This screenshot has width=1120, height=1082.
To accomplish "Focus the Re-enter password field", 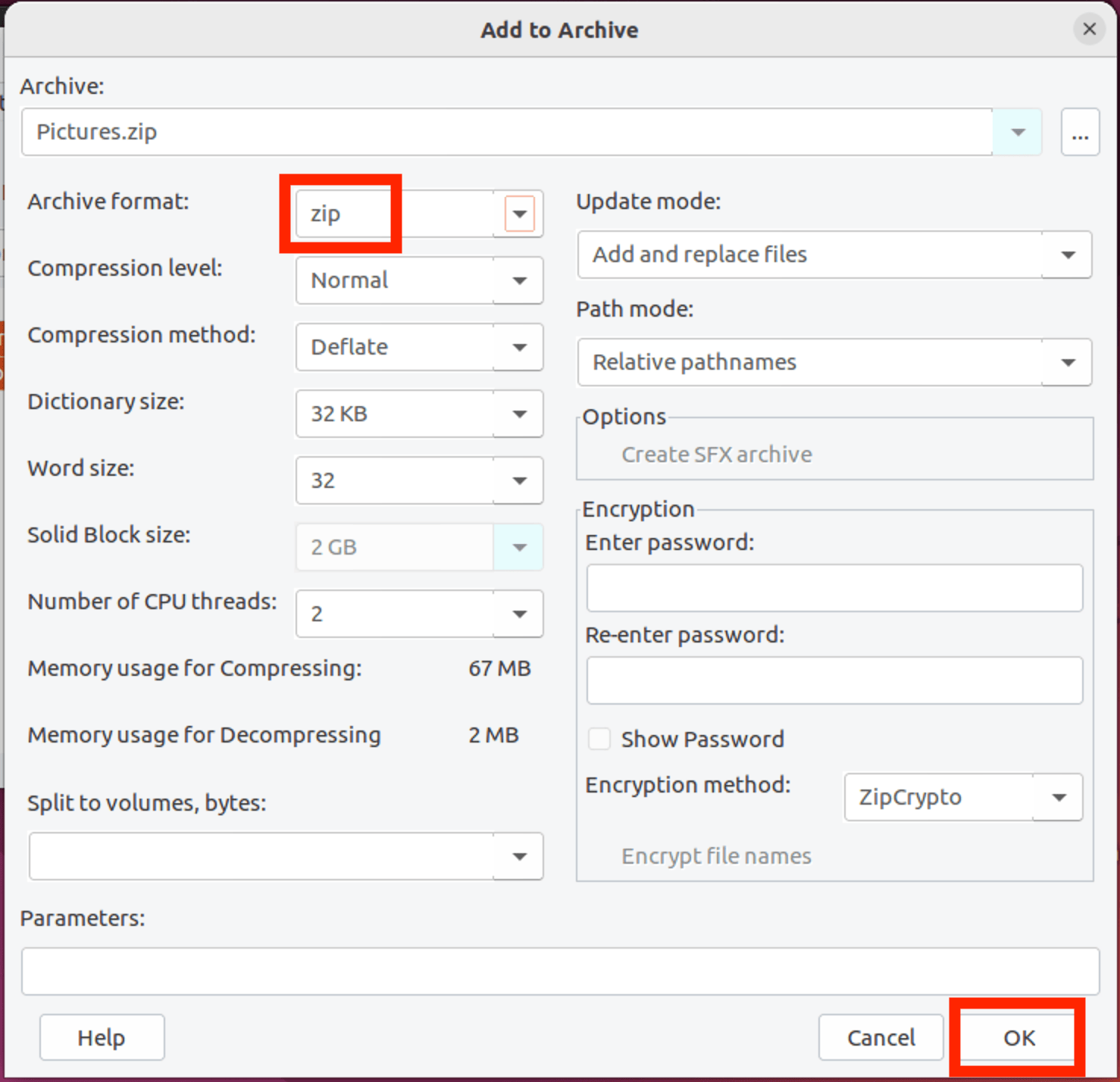I will [834, 680].
